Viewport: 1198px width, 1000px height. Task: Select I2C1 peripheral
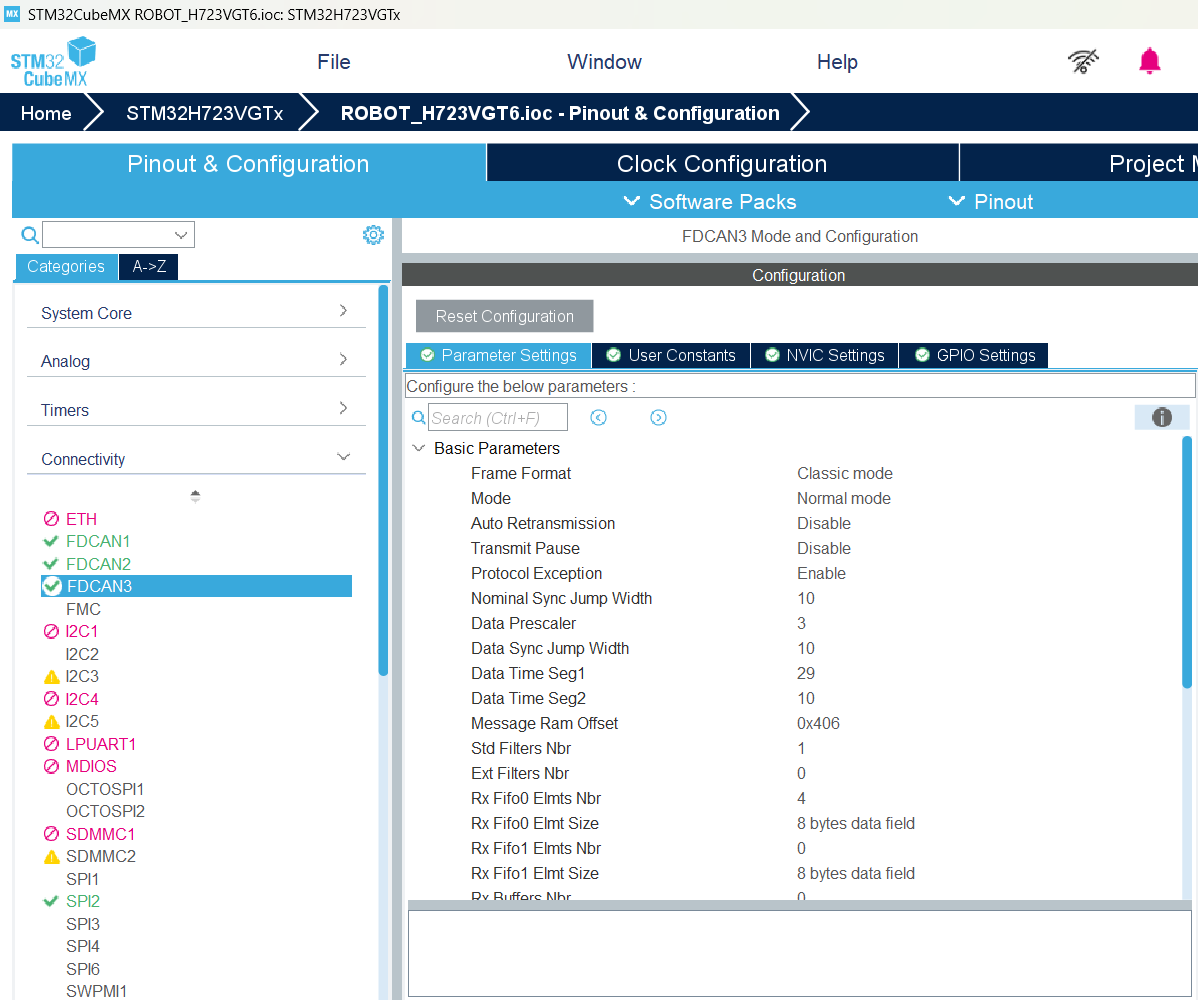tap(82, 631)
